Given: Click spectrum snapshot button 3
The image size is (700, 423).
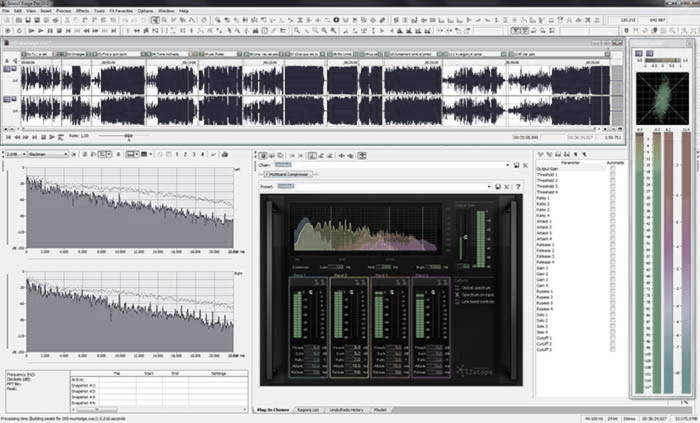Looking at the screenshot, I should pyautogui.click(x=194, y=154).
